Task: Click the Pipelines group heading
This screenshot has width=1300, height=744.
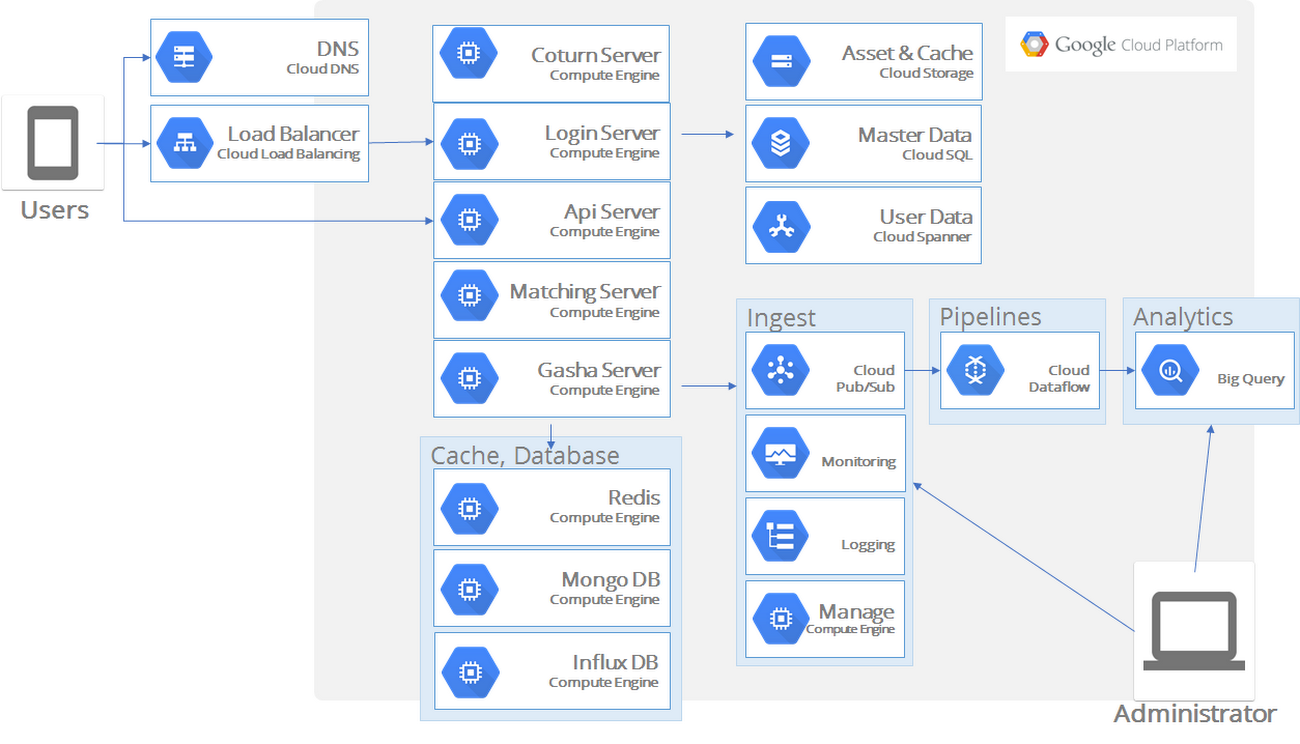Action: [990, 317]
